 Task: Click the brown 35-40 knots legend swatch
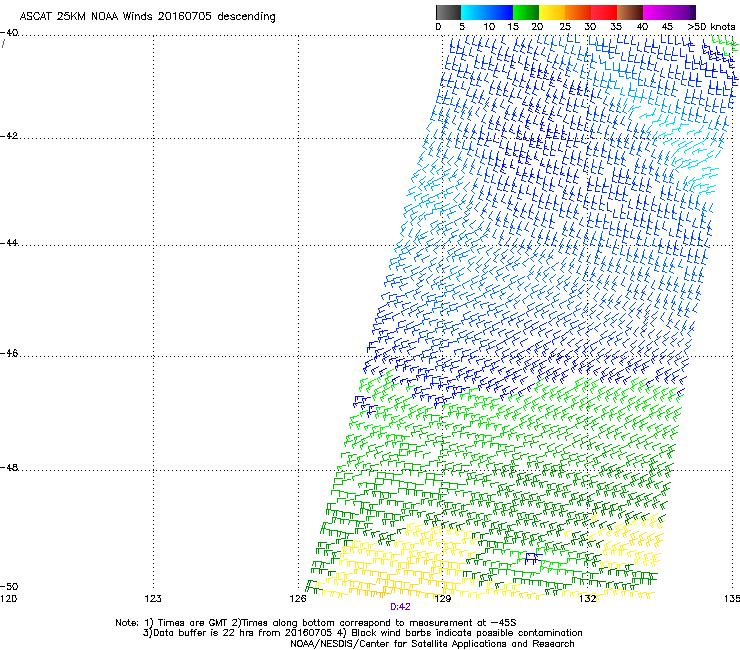[x=630, y=12]
